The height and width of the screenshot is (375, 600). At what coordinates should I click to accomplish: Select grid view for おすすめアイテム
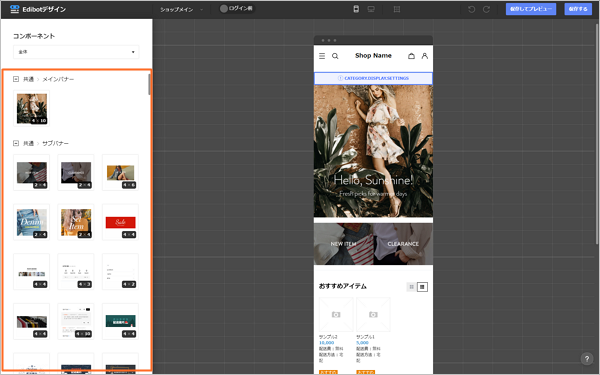pos(412,287)
